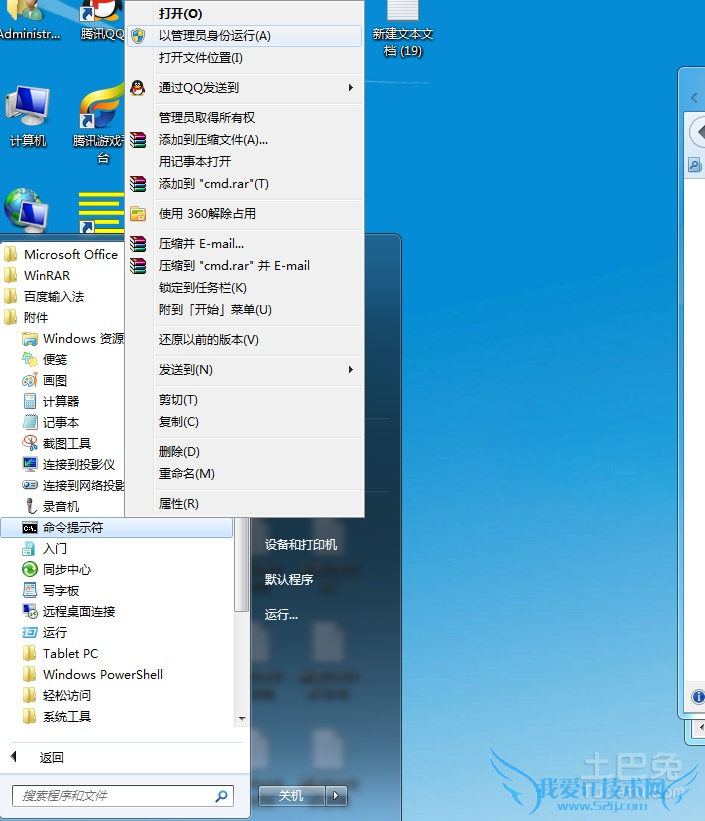Expand the 系统工具 folder
This screenshot has width=705, height=821.
58,716
